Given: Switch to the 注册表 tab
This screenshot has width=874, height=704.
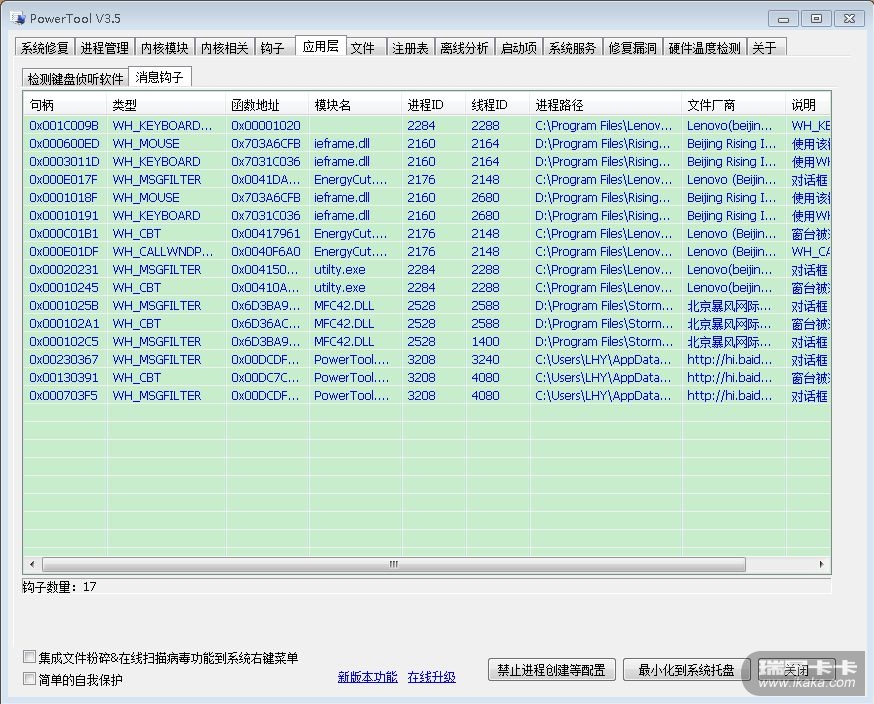Looking at the screenshot, I should tap(410, 48).
